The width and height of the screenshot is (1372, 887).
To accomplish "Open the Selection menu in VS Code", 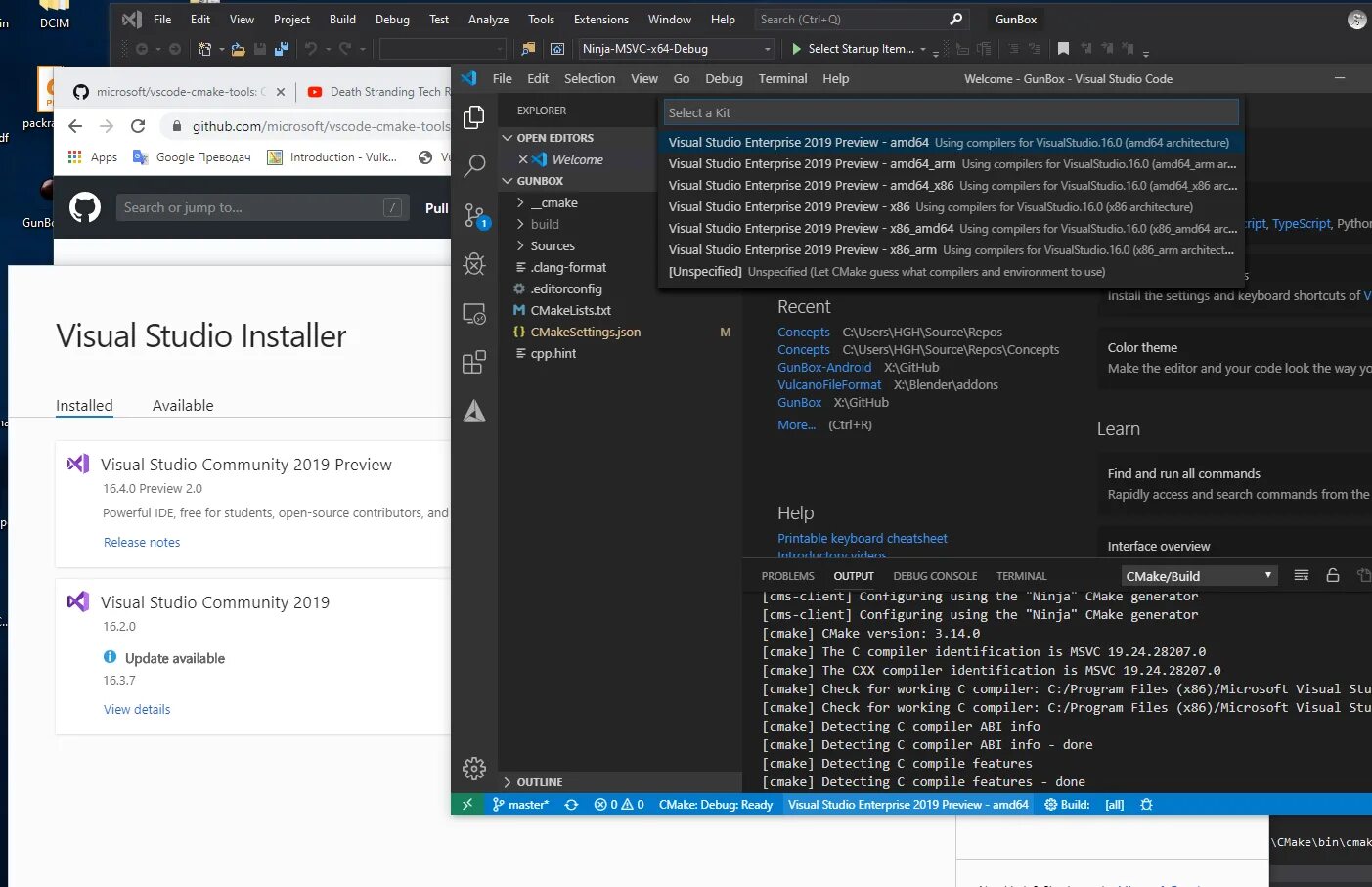I will (x=590, y=79).
